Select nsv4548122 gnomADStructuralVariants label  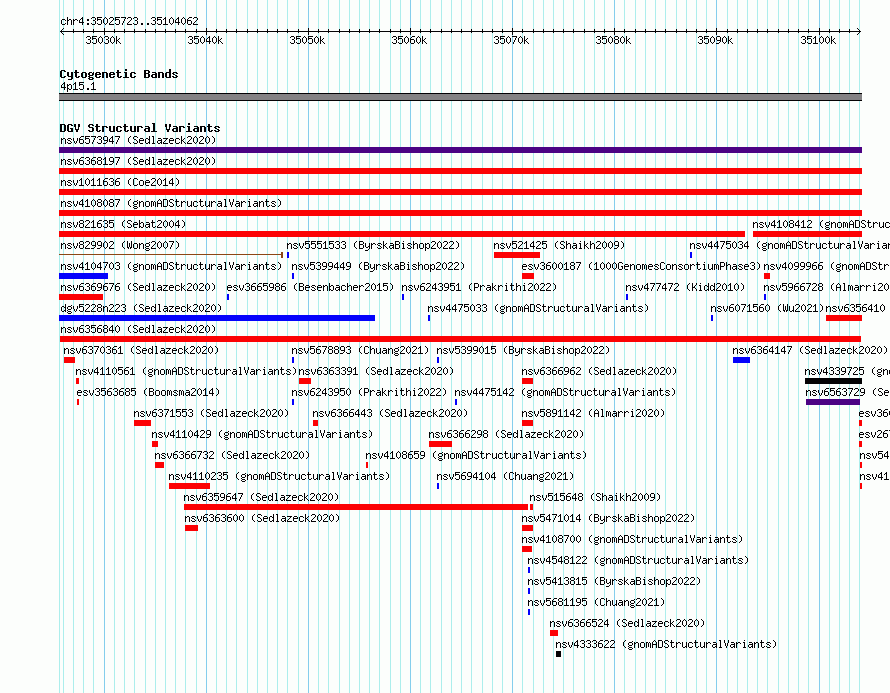tap(638, 560)
